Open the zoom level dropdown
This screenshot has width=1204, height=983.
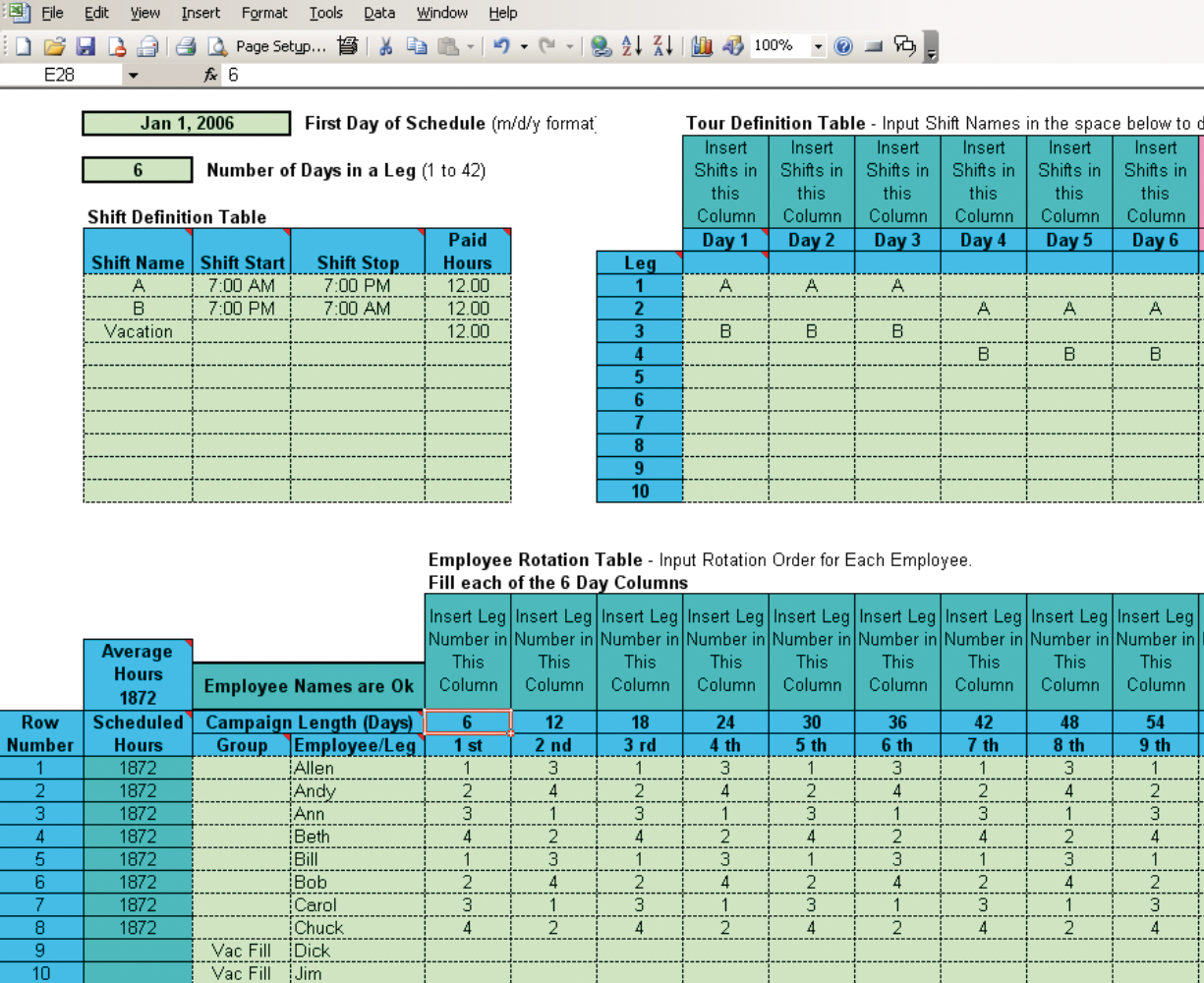tap(817, 46)
